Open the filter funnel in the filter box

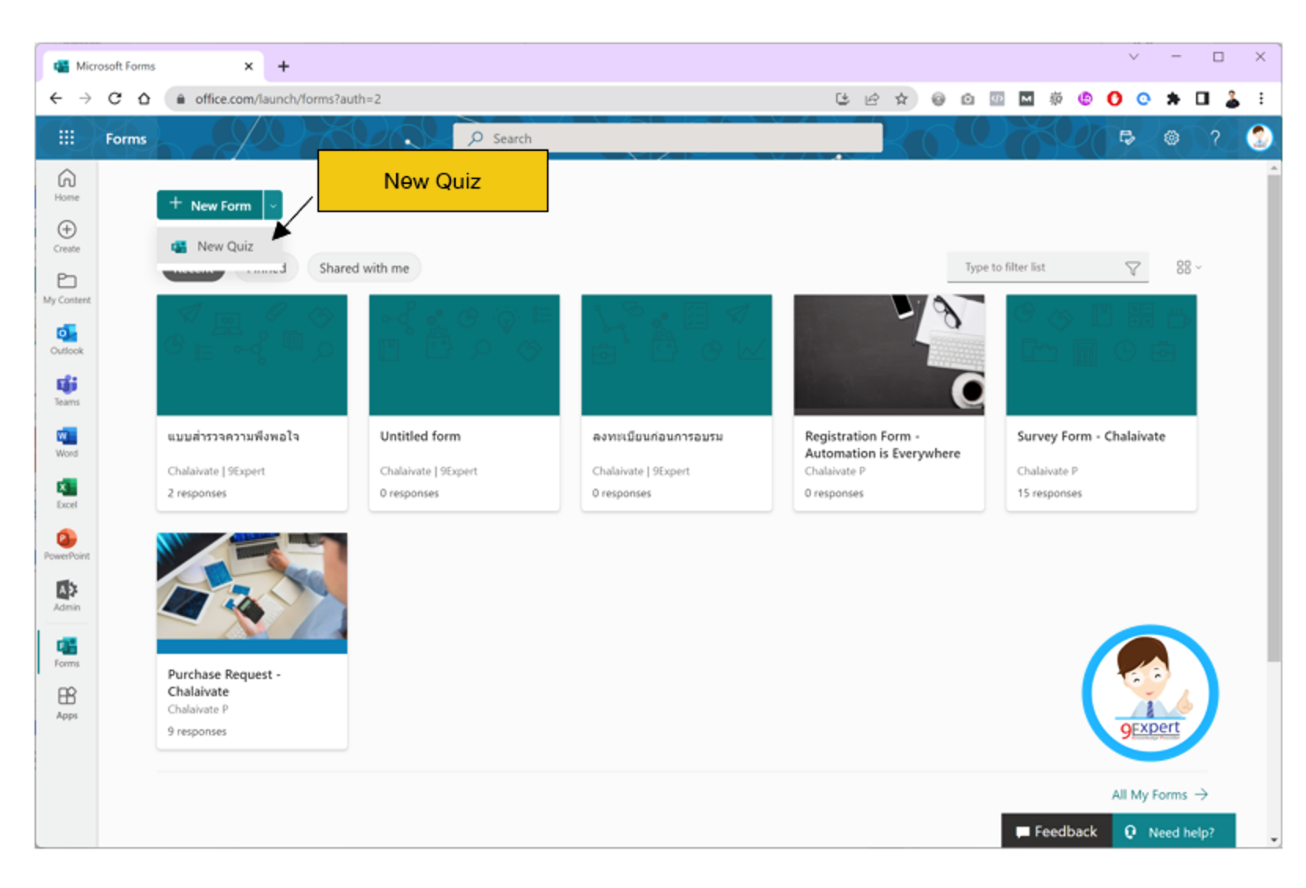coord(1131,268)
